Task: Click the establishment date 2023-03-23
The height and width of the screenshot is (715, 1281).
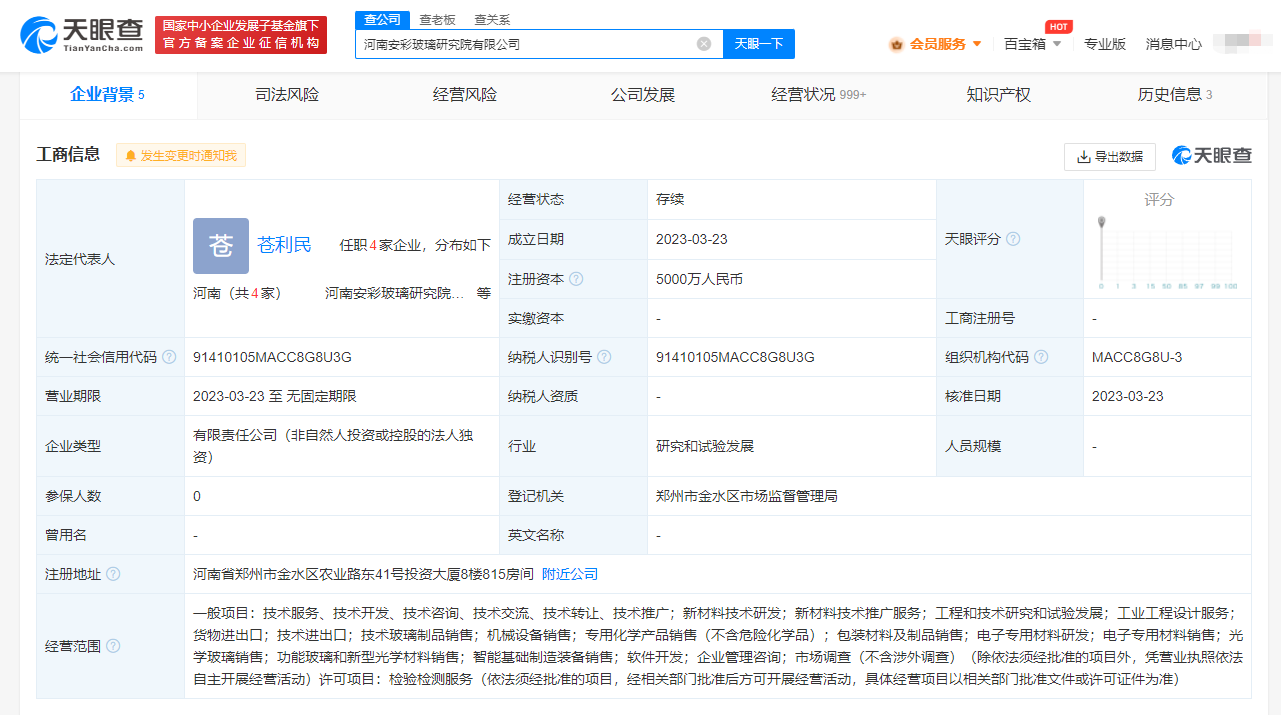Action: click(x=692, y=239)
